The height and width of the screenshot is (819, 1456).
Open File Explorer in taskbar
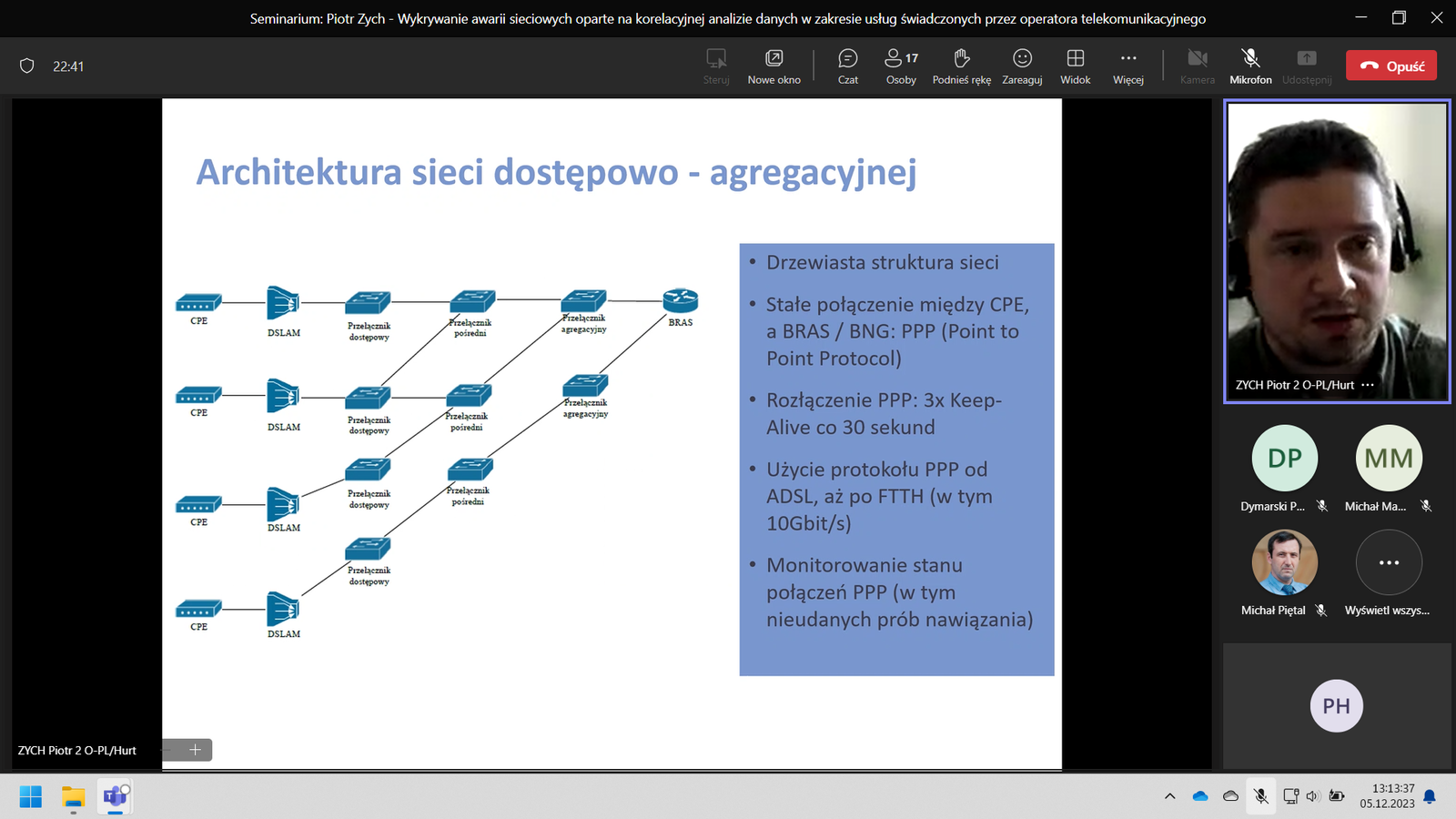pyautogui.click(x=73, y=797)
